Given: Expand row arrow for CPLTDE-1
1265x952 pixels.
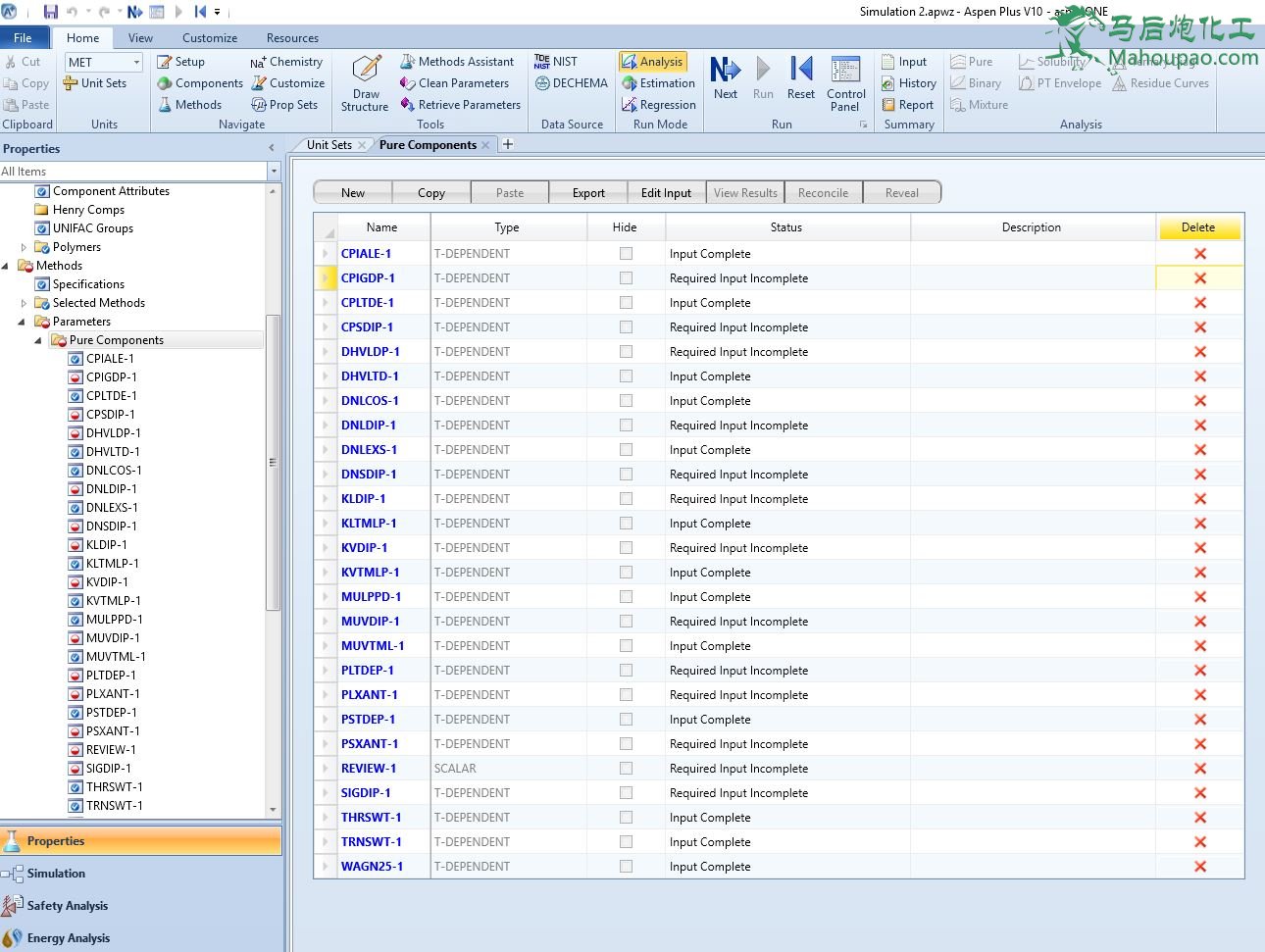Looking at the screenshot, I should click(326, 303).
